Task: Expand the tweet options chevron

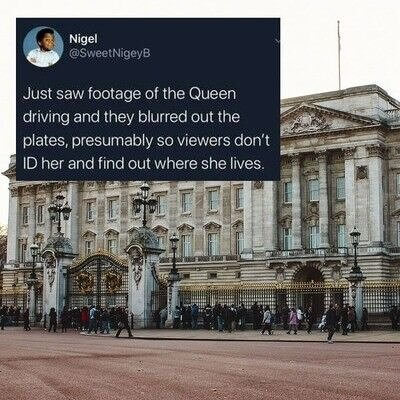Action: click(276, 41)
